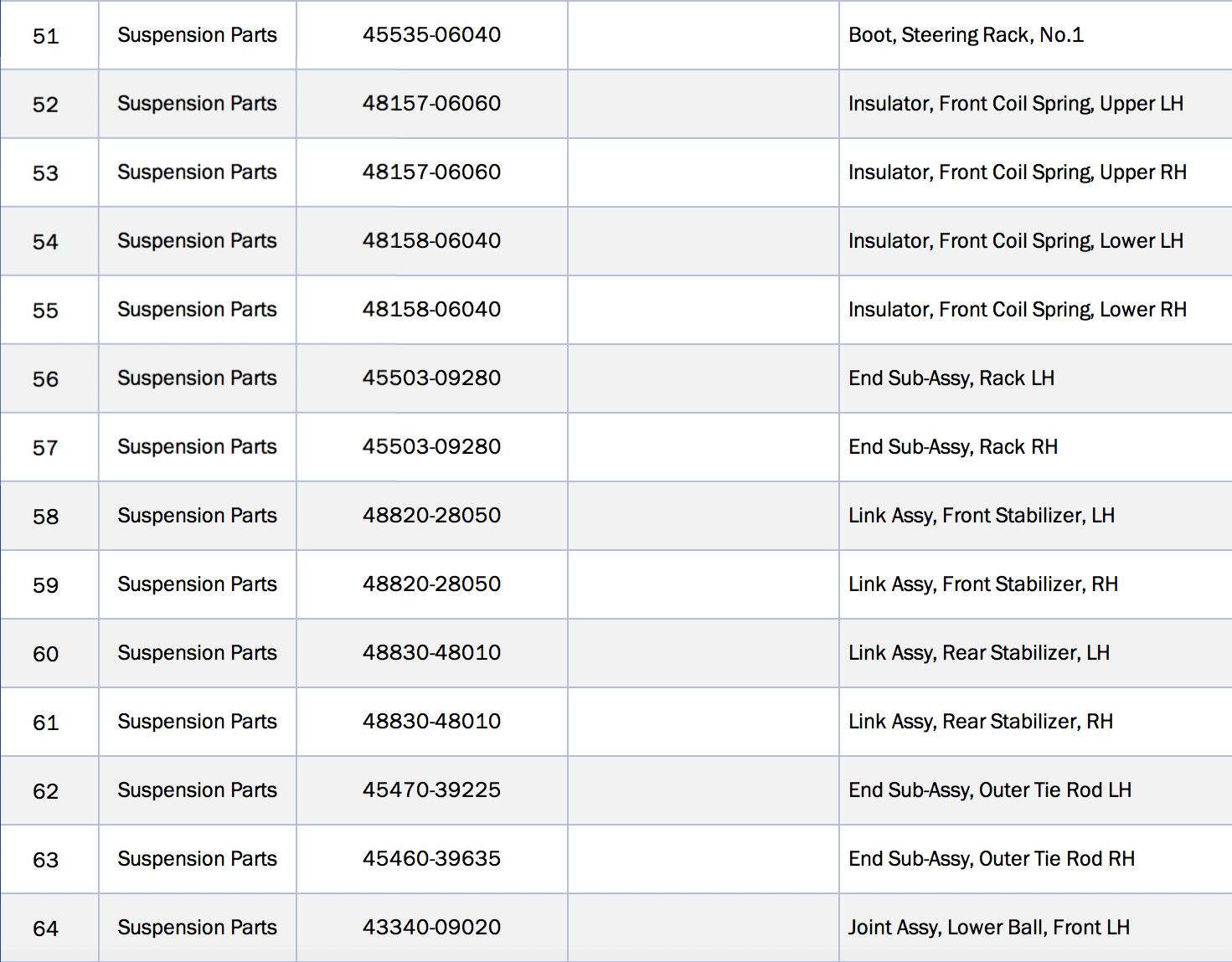Click part number 45535-06040
Image resolution: width=1232 pixels, height=962 pixels.
[x=431, y=34]
